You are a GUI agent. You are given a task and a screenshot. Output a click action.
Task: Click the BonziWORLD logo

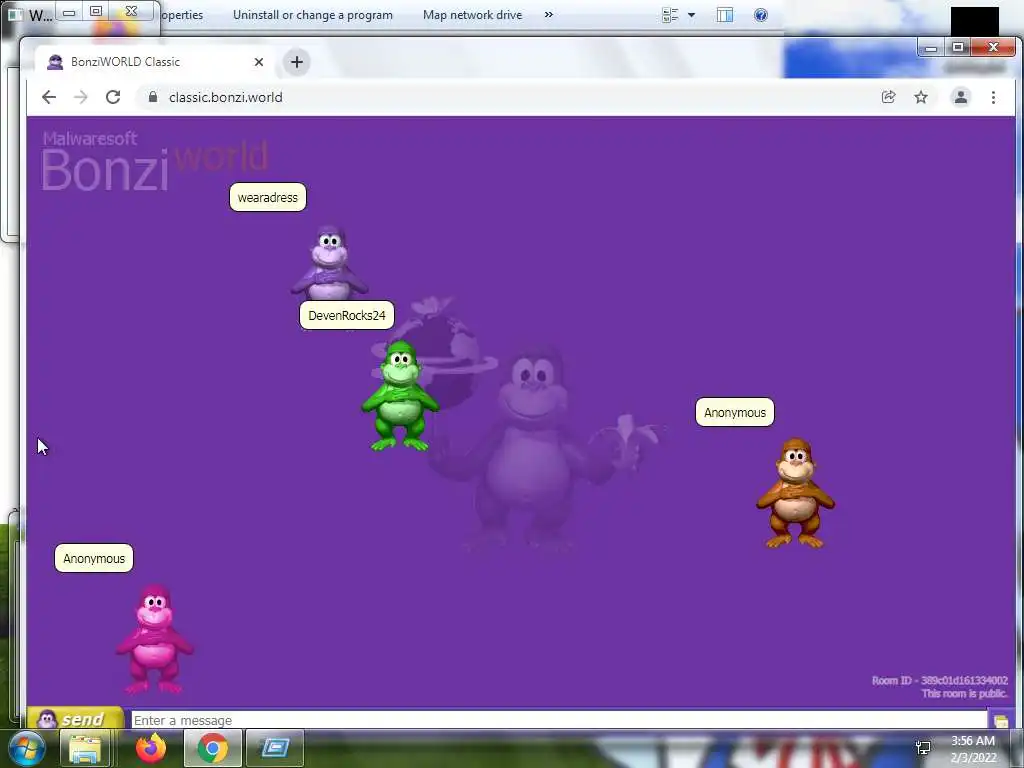click(155, 161)
